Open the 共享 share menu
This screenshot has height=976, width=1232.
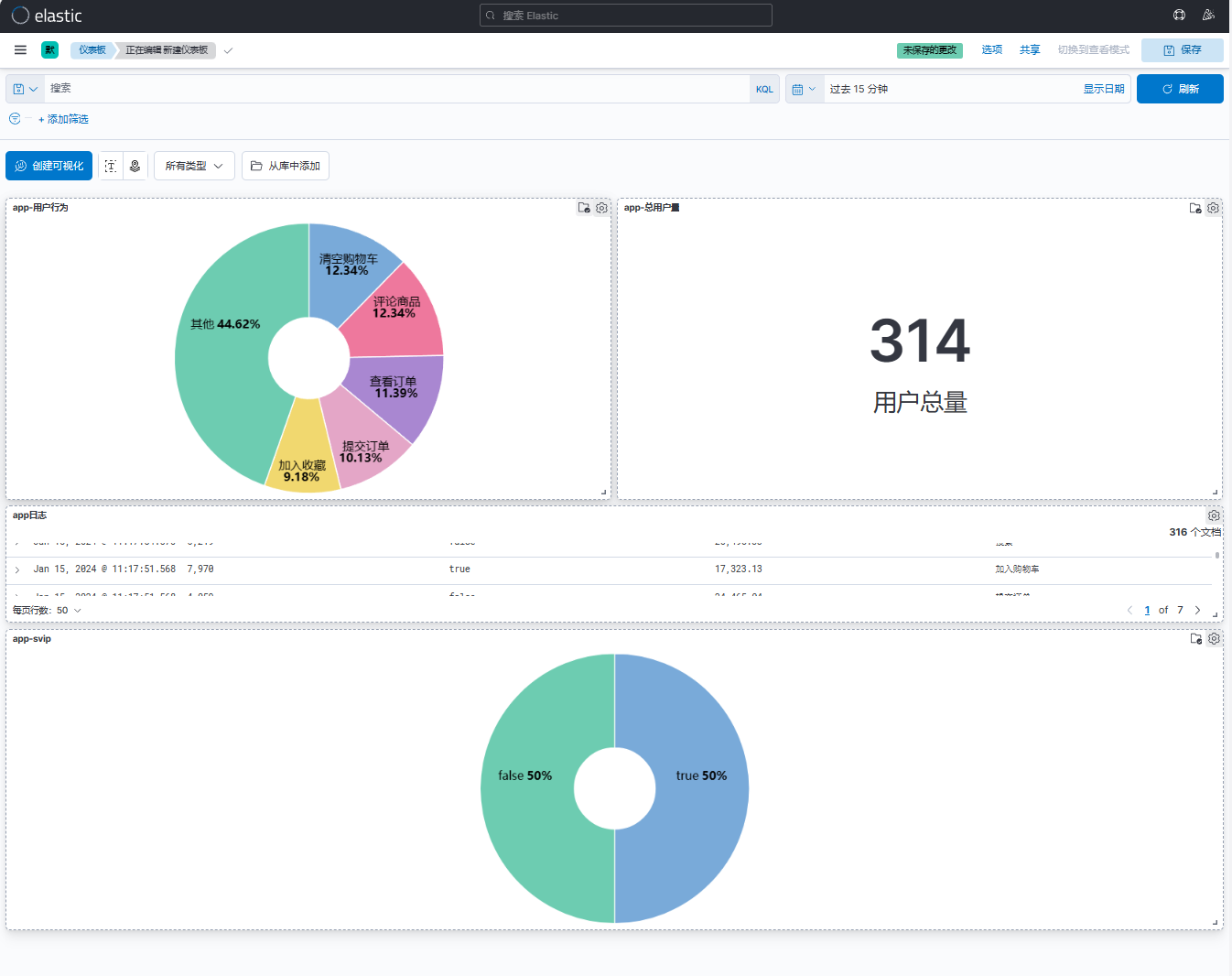[x=1030, y=50]
